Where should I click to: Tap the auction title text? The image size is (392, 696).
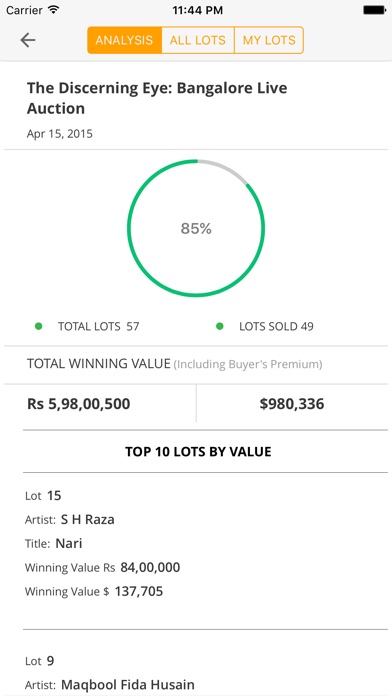click(157, 98)
